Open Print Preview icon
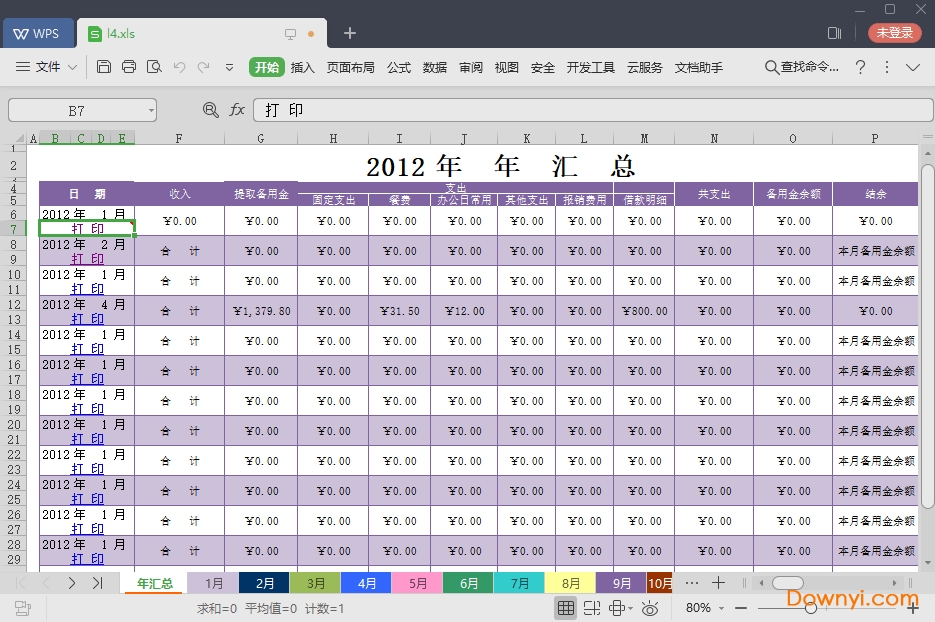The width and height of the screenshot is (935, 622). click(154, 67)
